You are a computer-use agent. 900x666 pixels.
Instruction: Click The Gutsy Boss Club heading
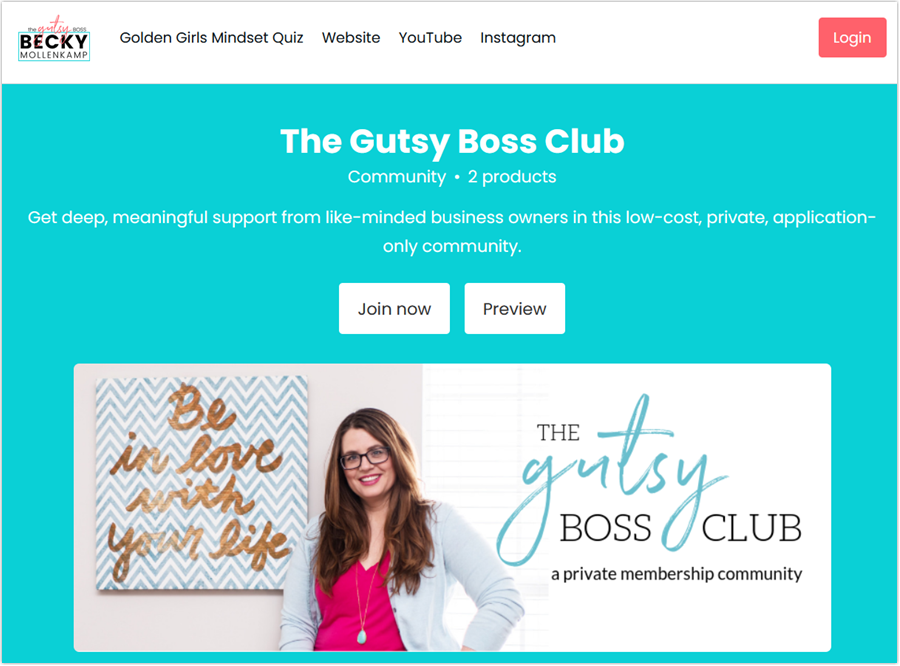tap(452, 141)
